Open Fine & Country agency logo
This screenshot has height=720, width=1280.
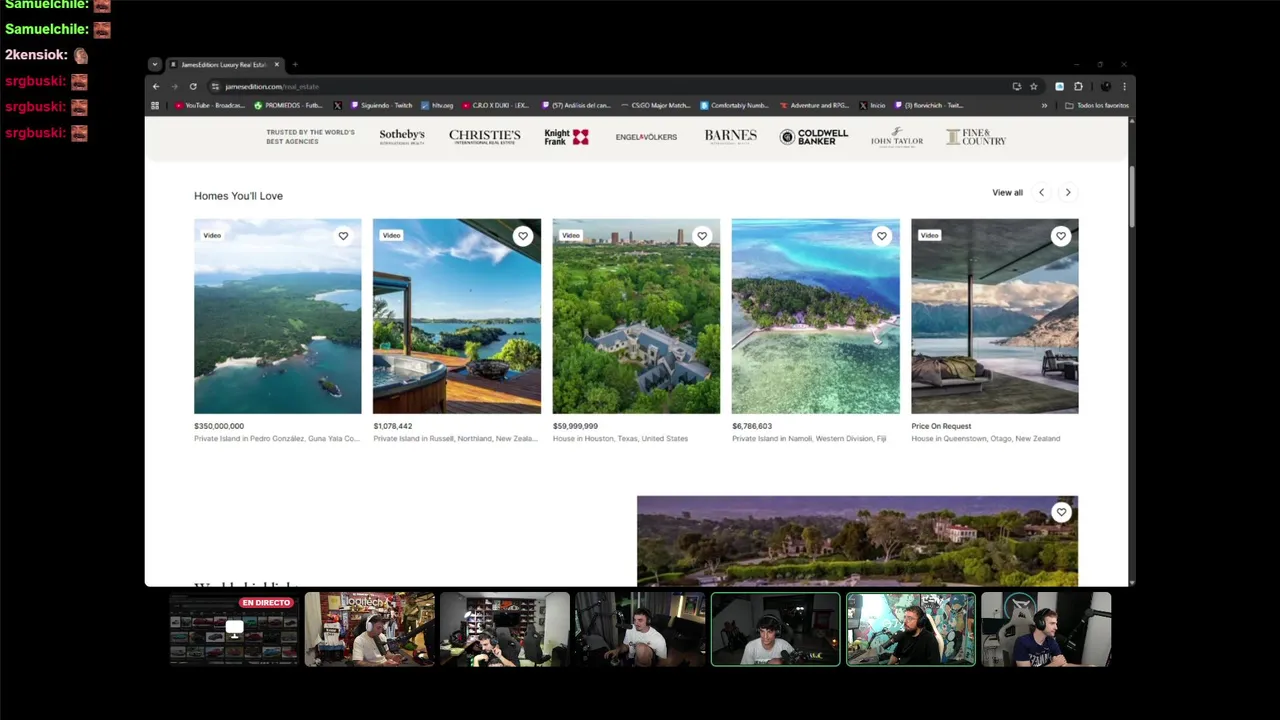976,137
